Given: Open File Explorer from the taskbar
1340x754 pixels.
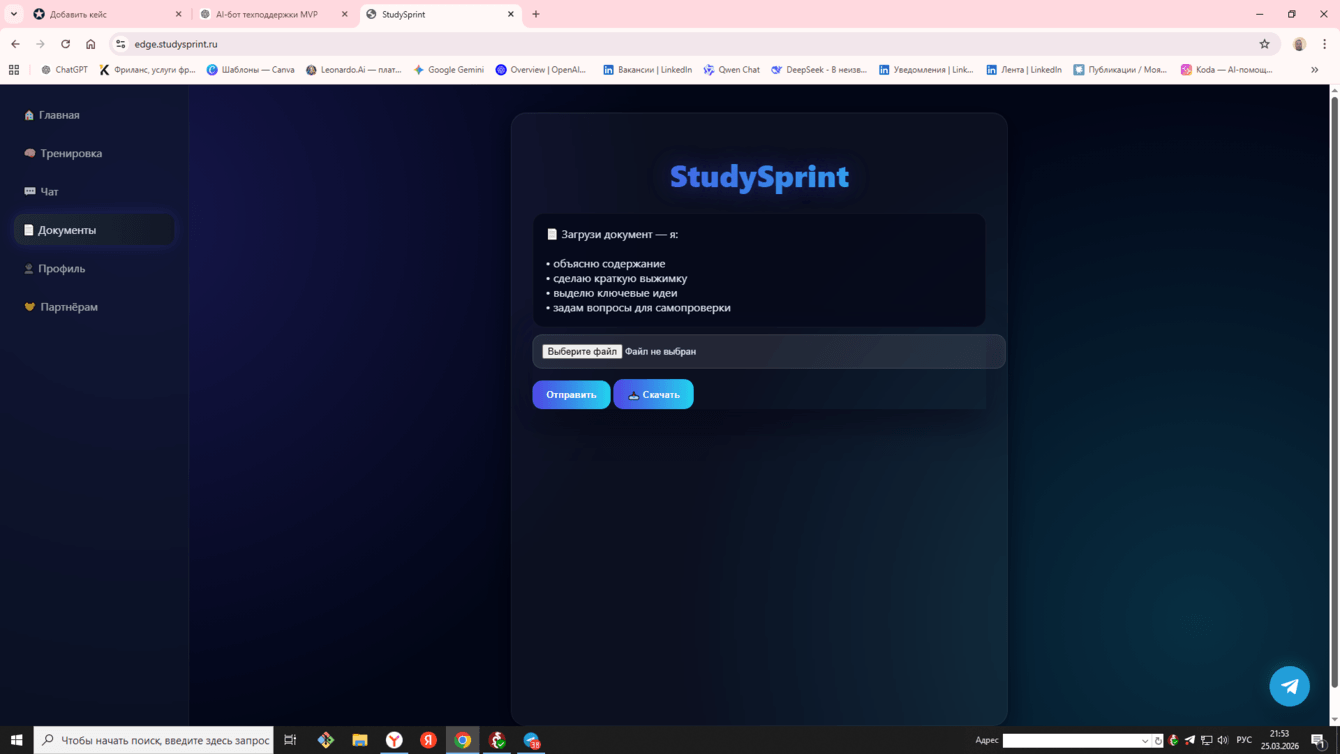Looking at the screenshot, I should [x=360, y=740].
